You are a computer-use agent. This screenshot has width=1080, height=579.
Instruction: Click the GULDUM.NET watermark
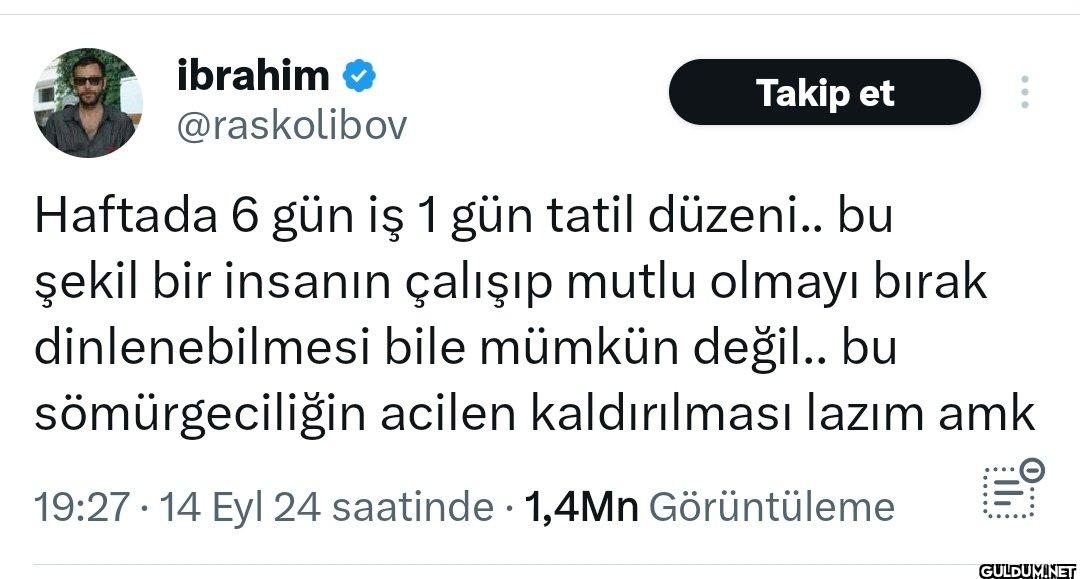1027,571
